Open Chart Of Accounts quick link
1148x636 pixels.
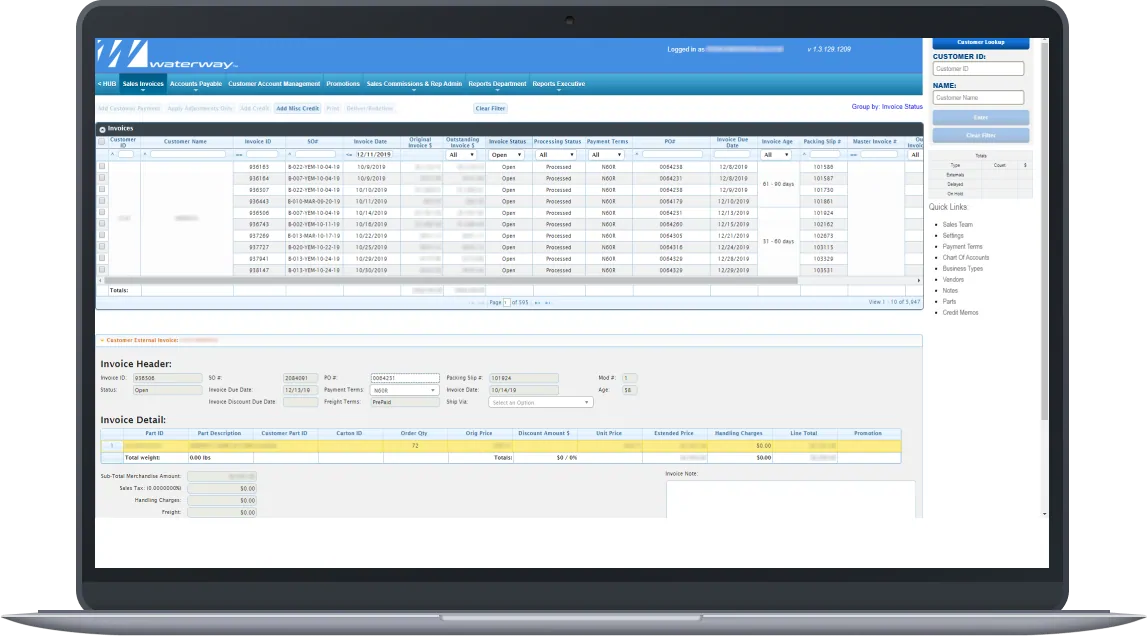(965, 258)
